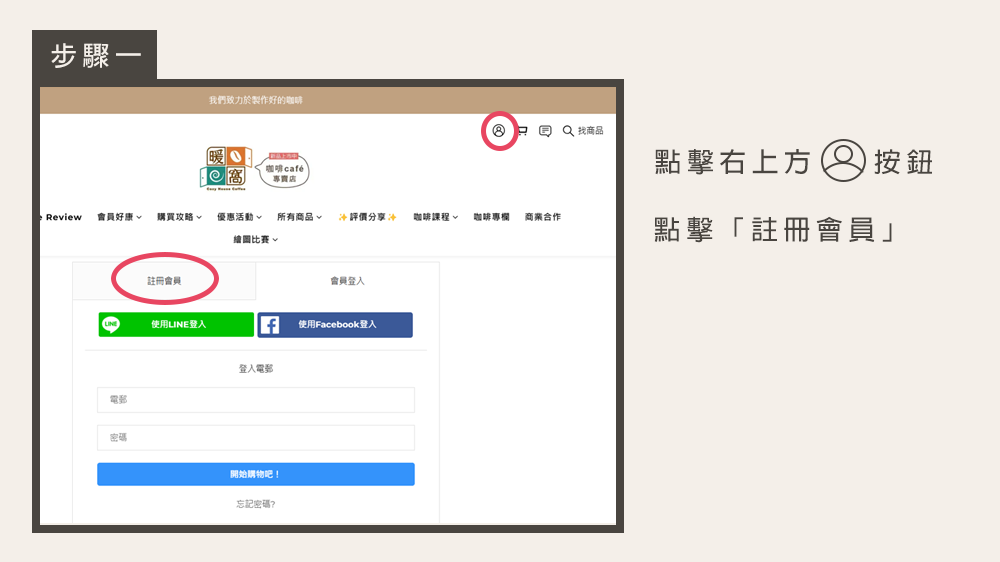The height and width of the screenshot is (562, 1000).
Task: Click the 登入電郵 heading text
Action: (256, 369)
